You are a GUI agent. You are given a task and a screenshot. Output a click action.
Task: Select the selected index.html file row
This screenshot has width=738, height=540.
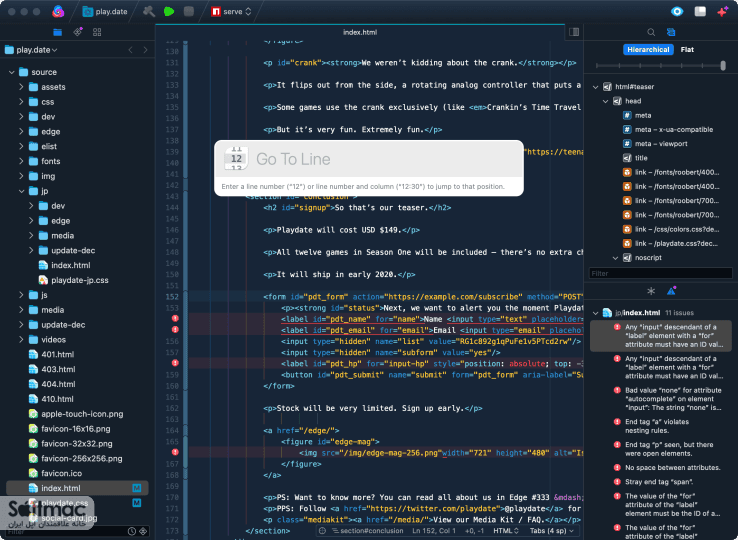click(77, 488)
